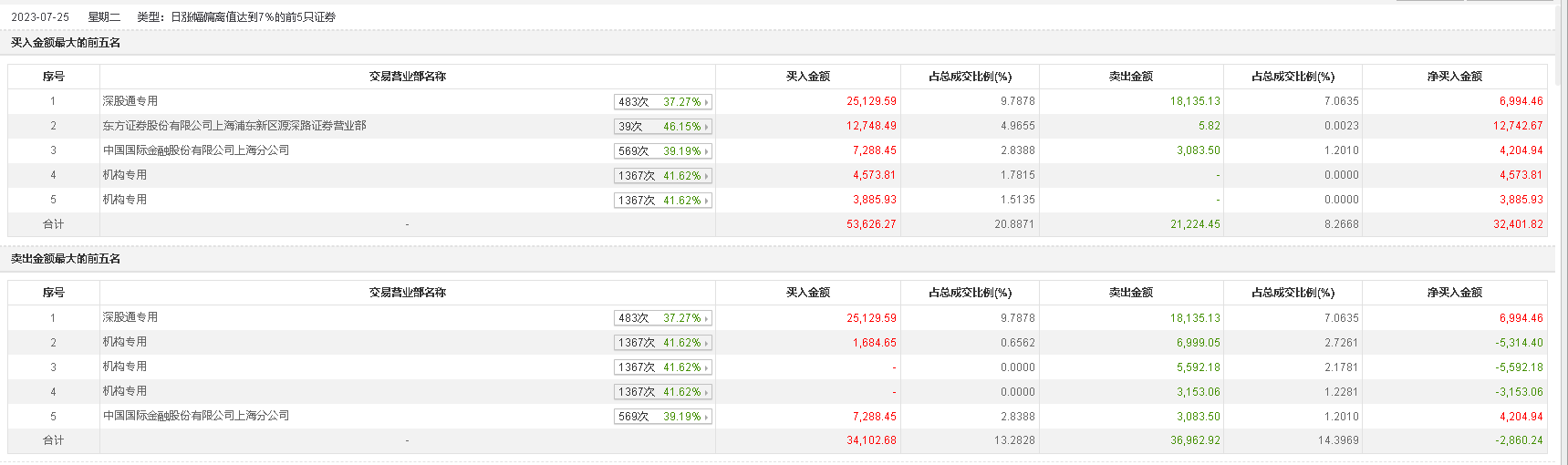Screen dimensions: 1568x465
Task: Expand the 1367次 41.62% badge in sell row 4
Action: [707, 392]
